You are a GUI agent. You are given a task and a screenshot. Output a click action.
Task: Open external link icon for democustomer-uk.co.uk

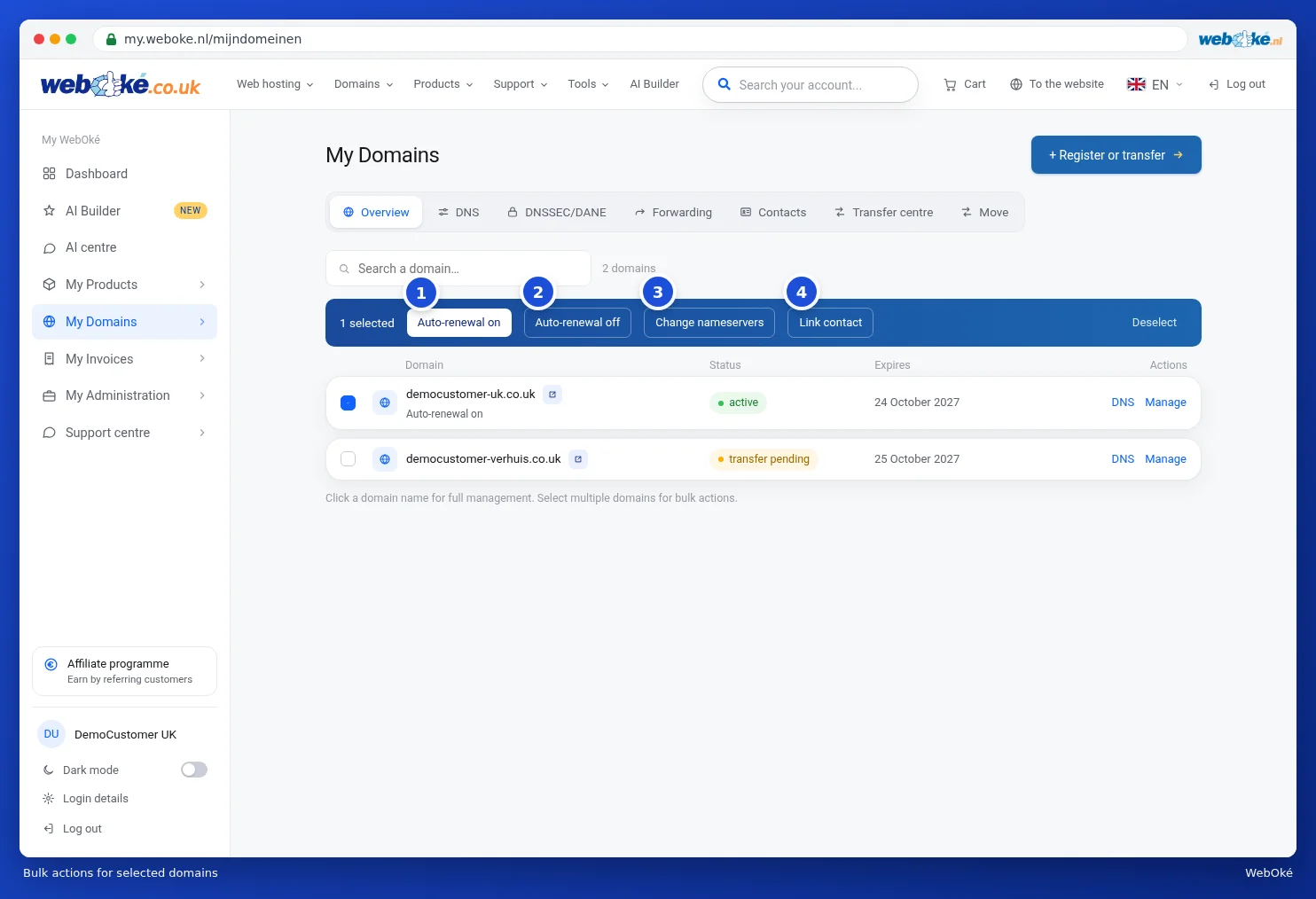click(552, 395)
